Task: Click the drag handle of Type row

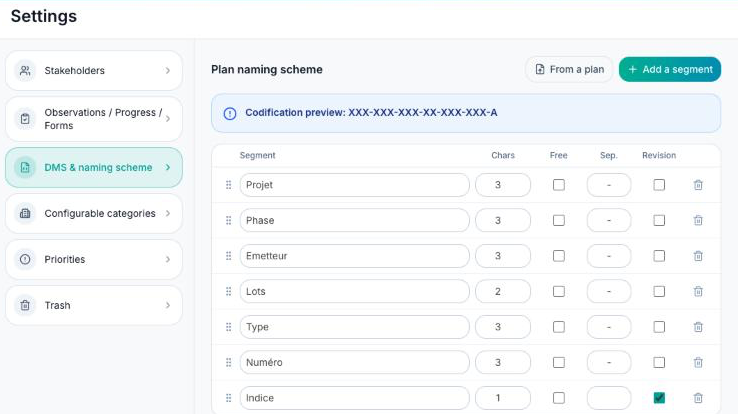Action: click(x=228, y=327)
